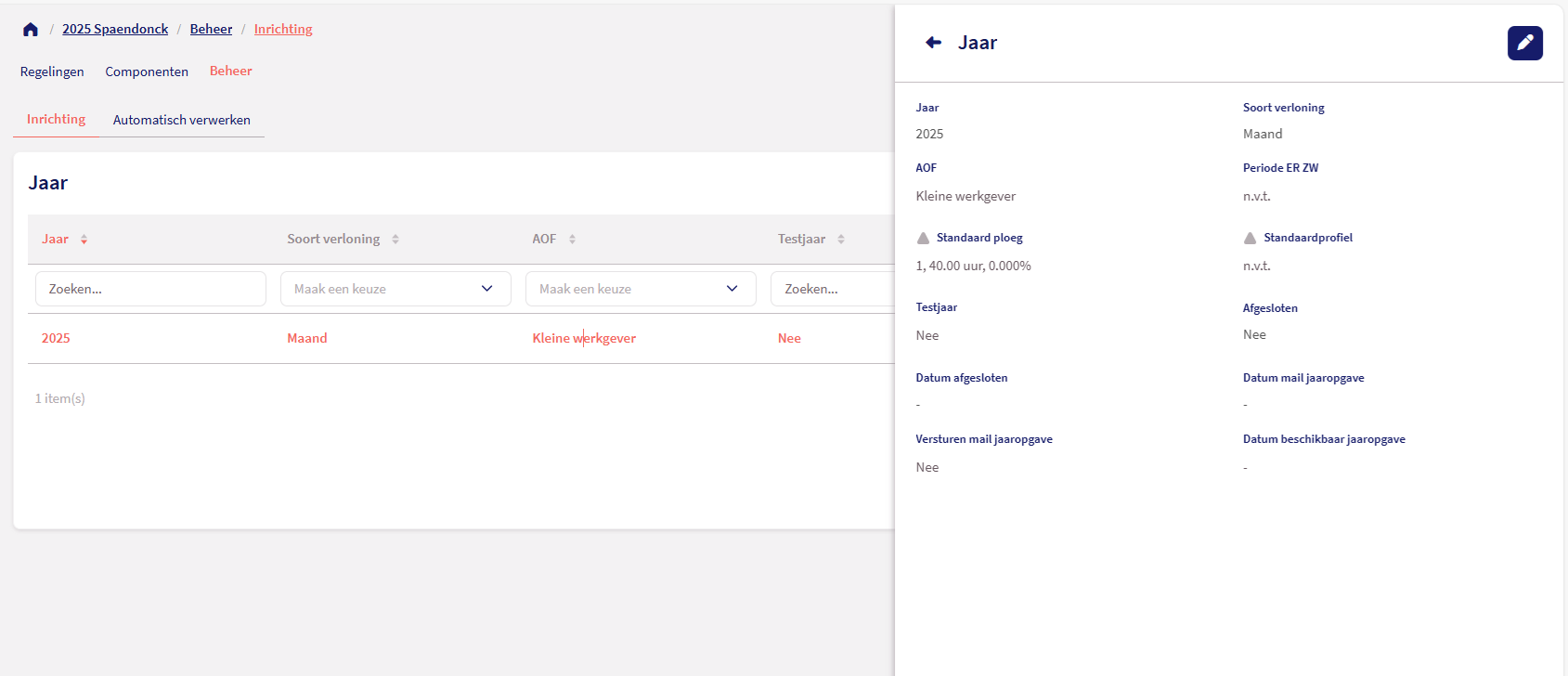Go to the Componenten menu item

(147, 71)
